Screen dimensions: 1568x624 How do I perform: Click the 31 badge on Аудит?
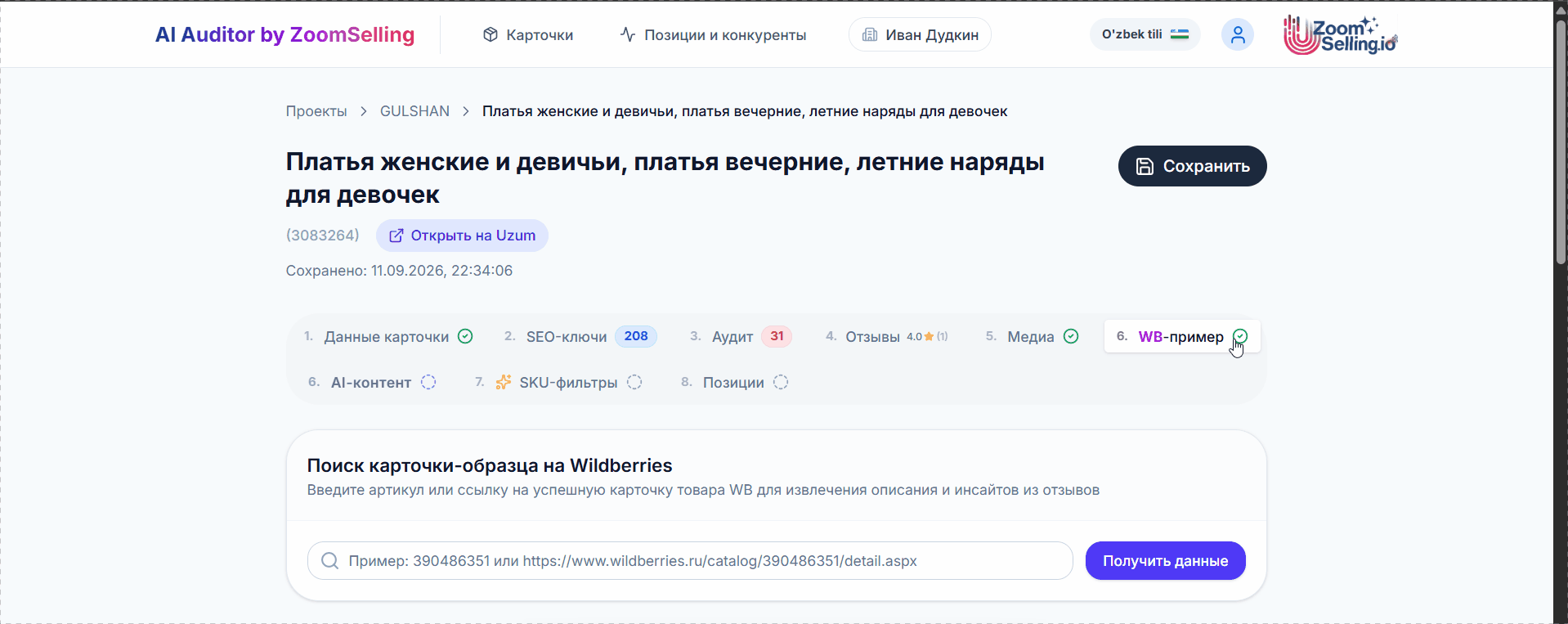click(x=777, y=336)
